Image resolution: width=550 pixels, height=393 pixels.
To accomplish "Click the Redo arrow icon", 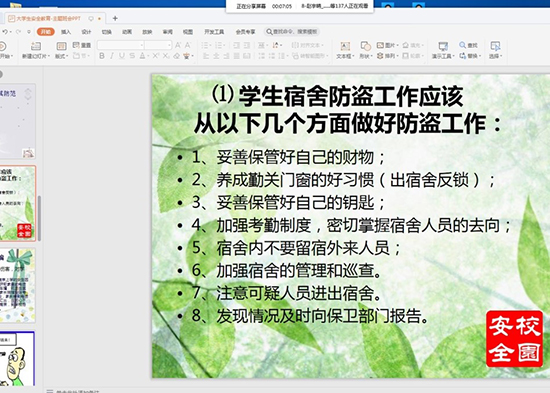I will [x=18, y=32].
